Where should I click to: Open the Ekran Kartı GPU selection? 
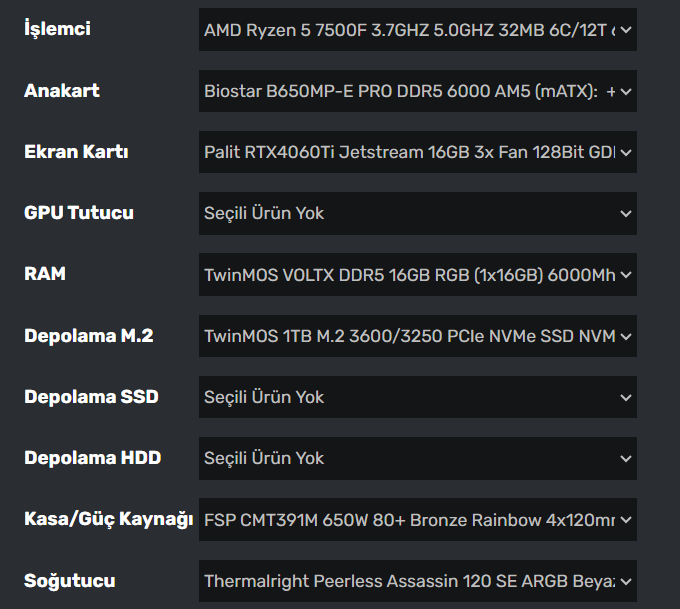coord(410,152)
